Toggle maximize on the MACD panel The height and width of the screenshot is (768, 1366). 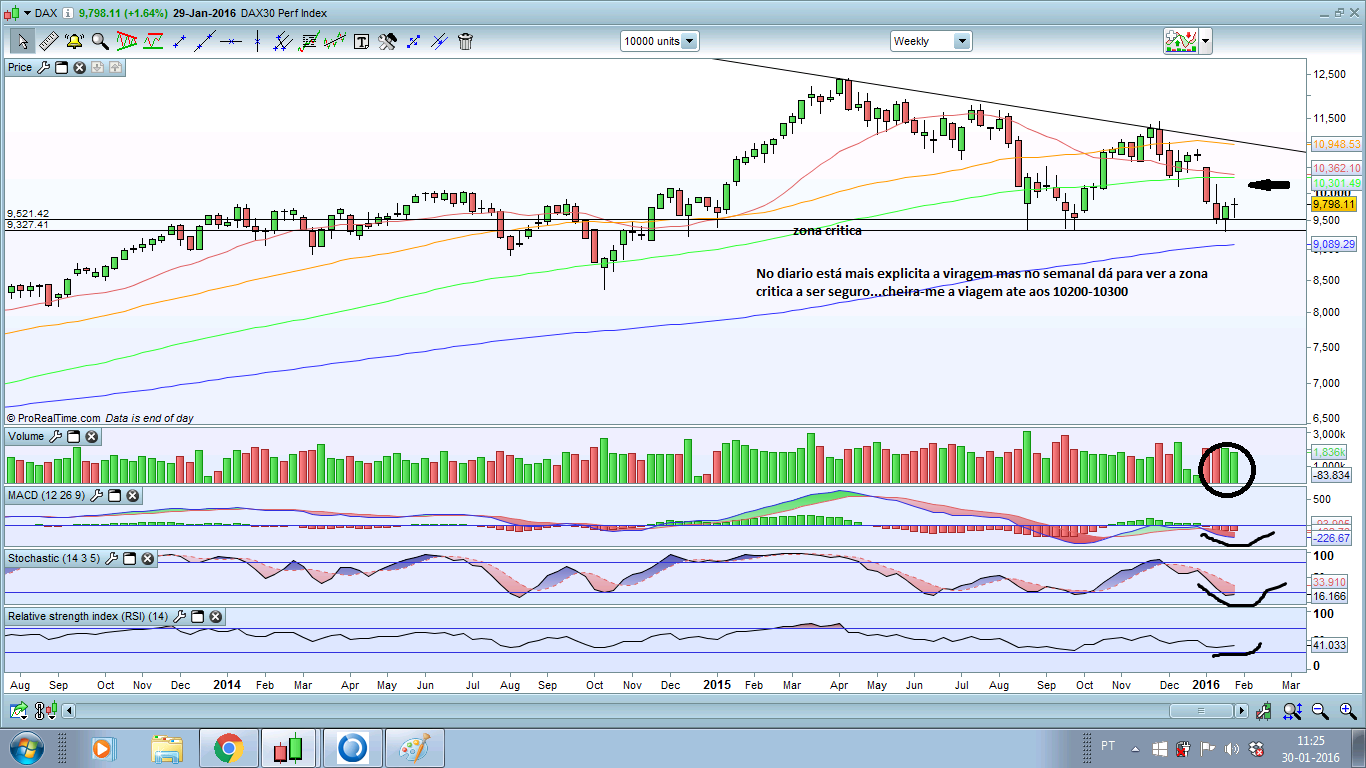point(114,496)
